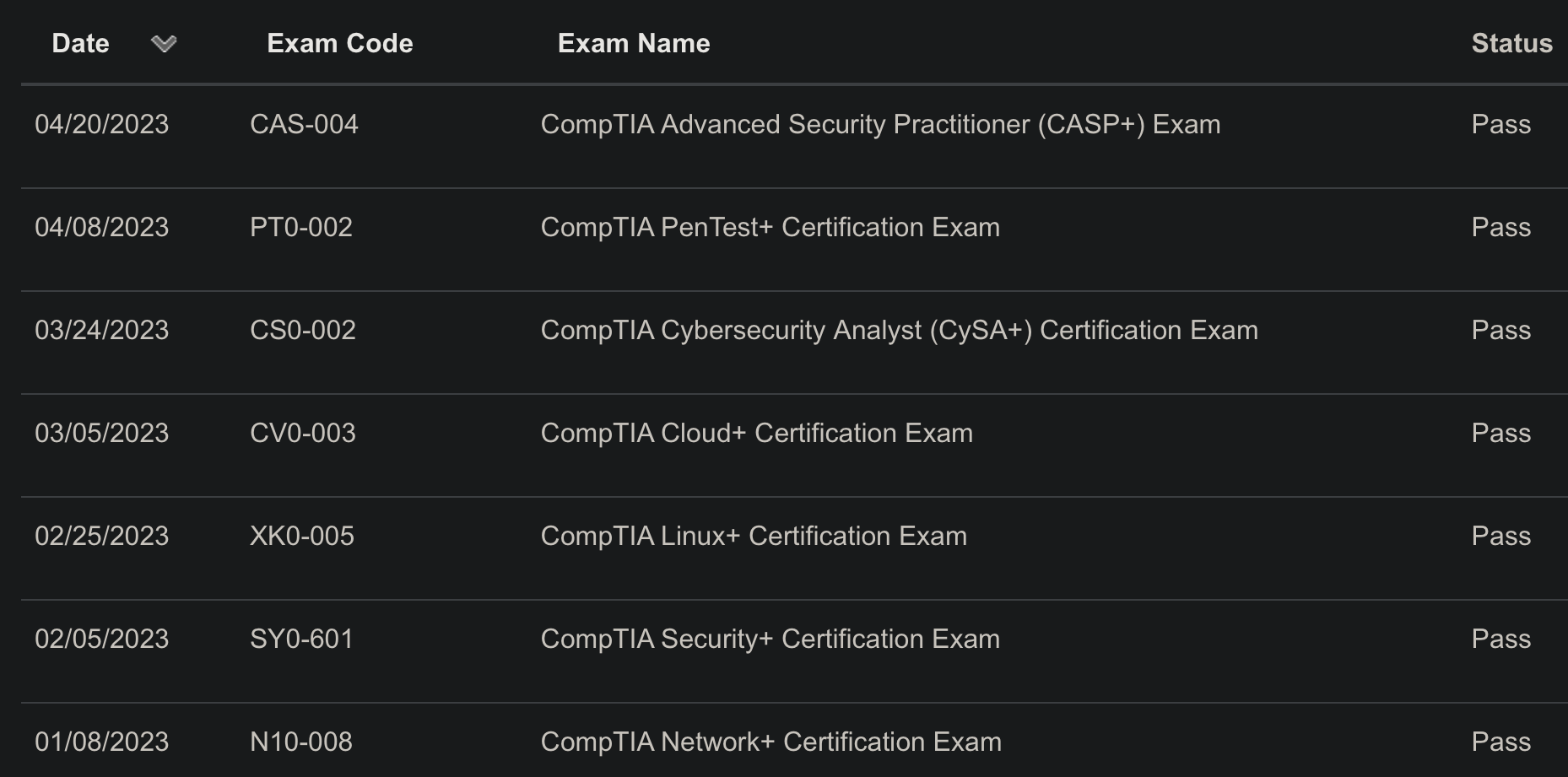This screenshot has height=777, width=1568.
Task: Select the 01/08/2023 date entry
Action: [103, 742]
